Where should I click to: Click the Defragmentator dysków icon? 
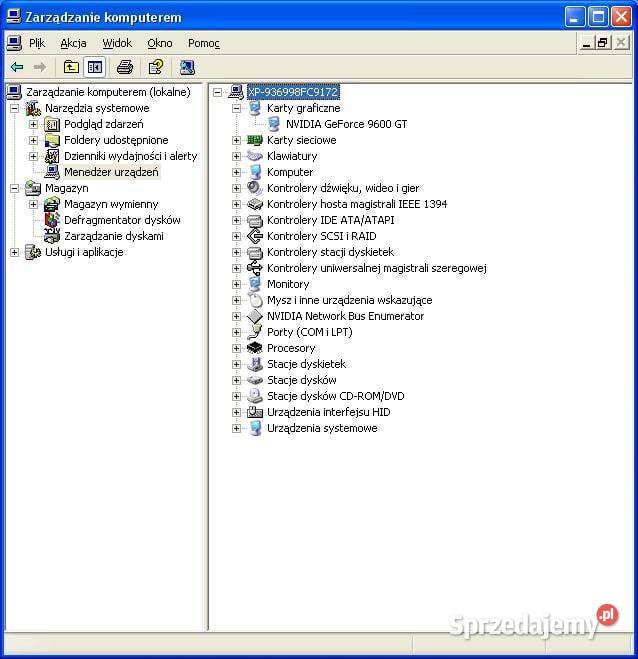[52, 220]
